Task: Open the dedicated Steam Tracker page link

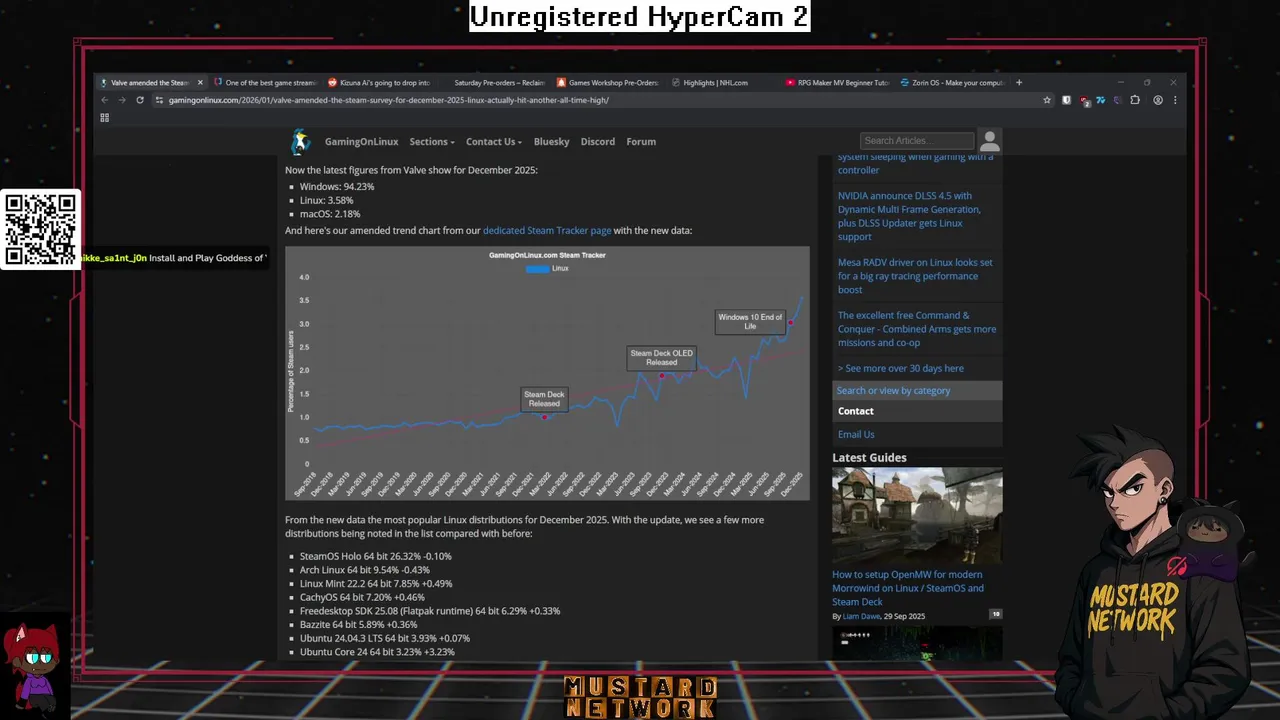Action: pos(547,231)
